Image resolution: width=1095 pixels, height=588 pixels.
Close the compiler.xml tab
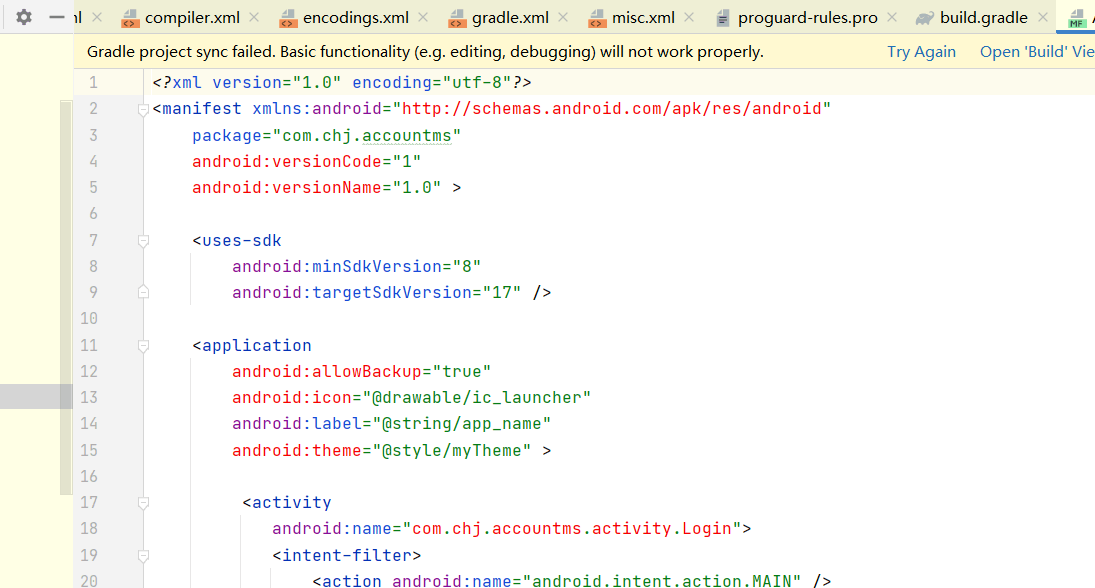pos(254,17)
